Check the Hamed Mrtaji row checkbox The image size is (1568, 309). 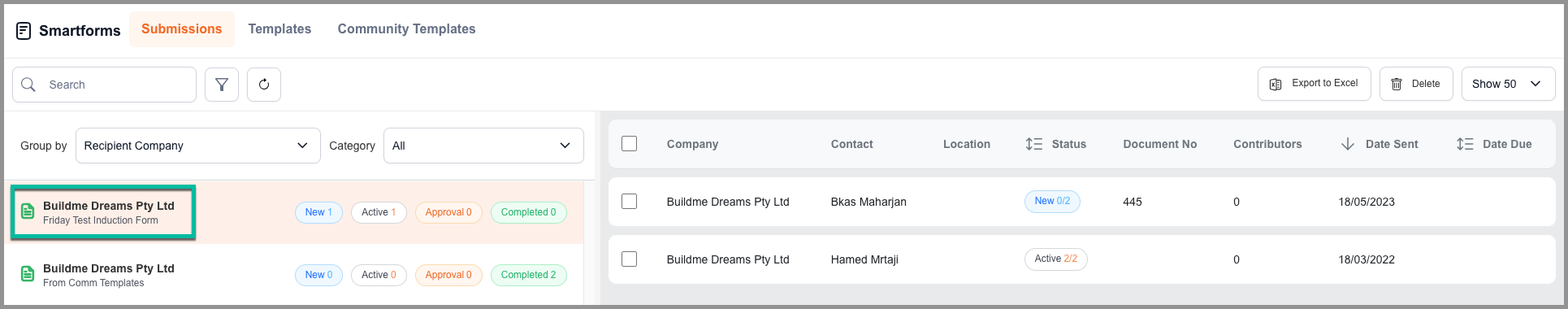coord(630,259)
